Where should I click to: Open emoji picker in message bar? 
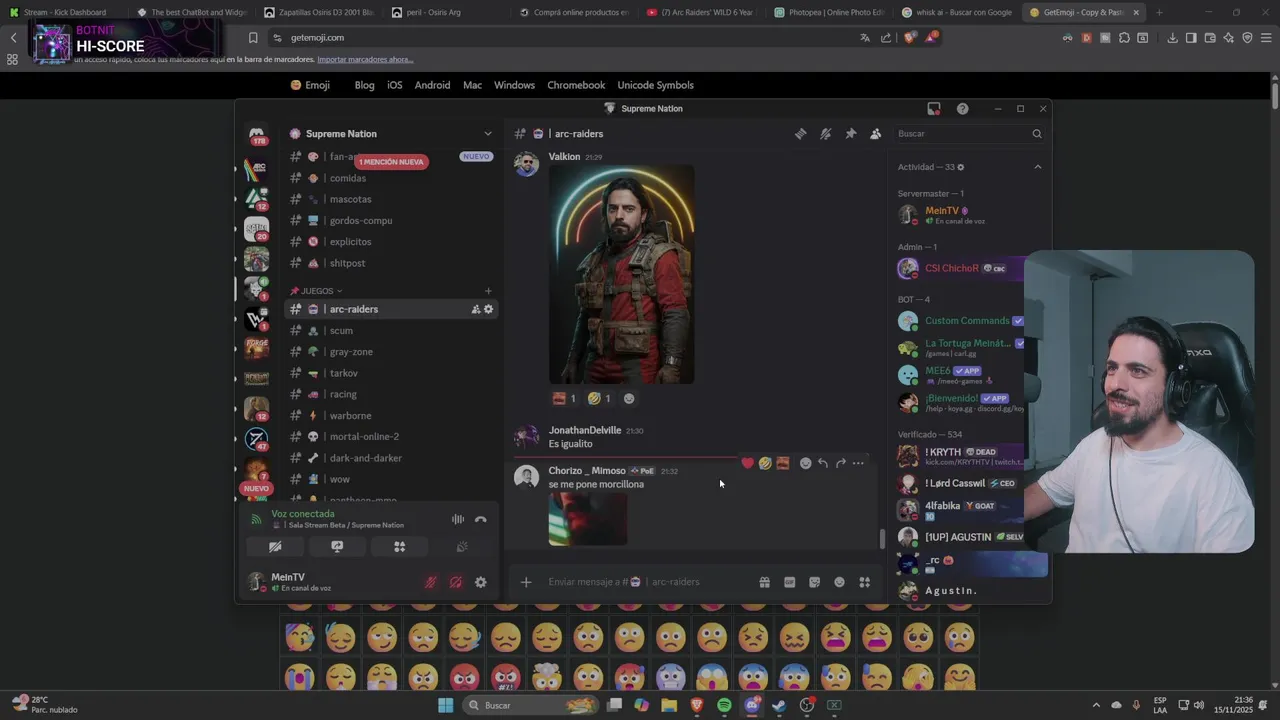(839, 582)
